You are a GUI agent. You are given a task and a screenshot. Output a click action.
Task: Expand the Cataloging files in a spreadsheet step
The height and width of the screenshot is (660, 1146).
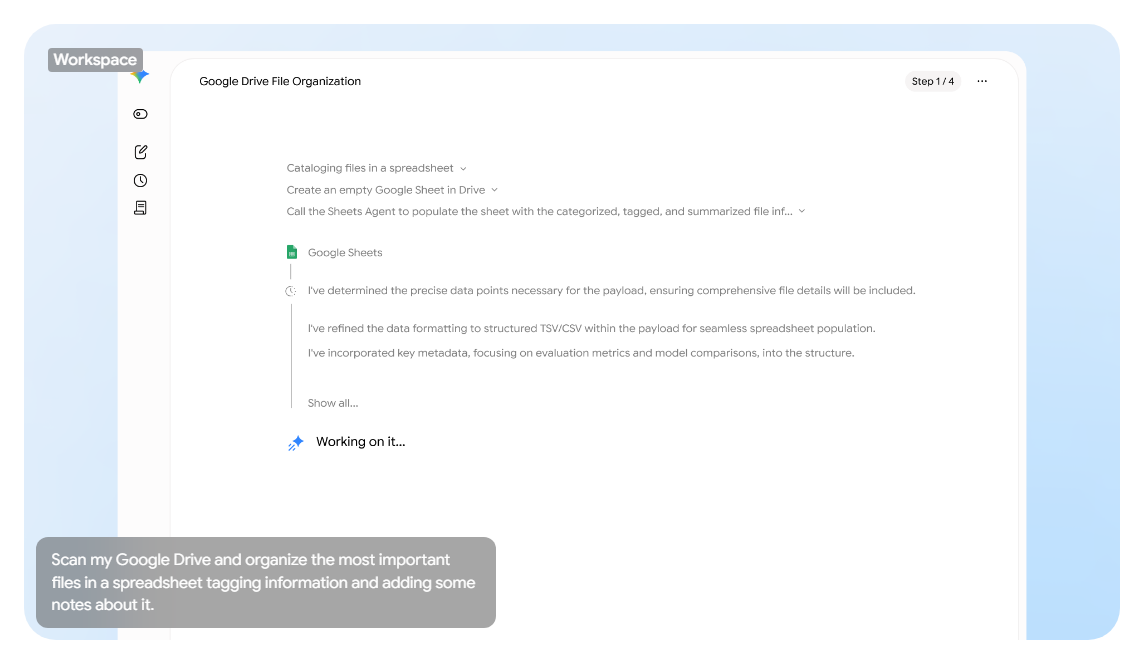pyautogui.click(x=376, y=168)
